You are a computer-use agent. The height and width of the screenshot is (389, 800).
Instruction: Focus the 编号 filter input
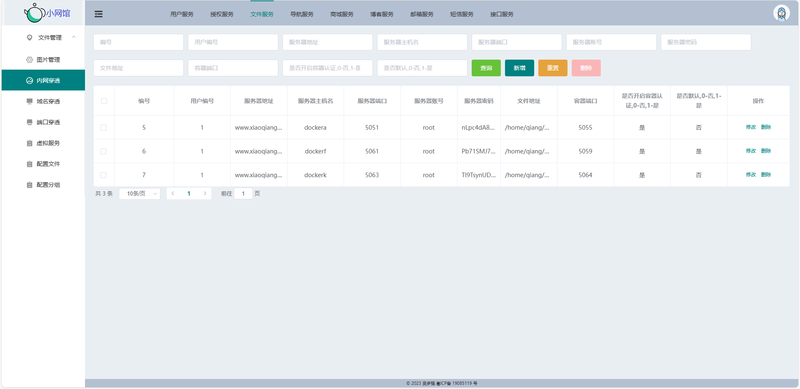(x=138, y=42)
